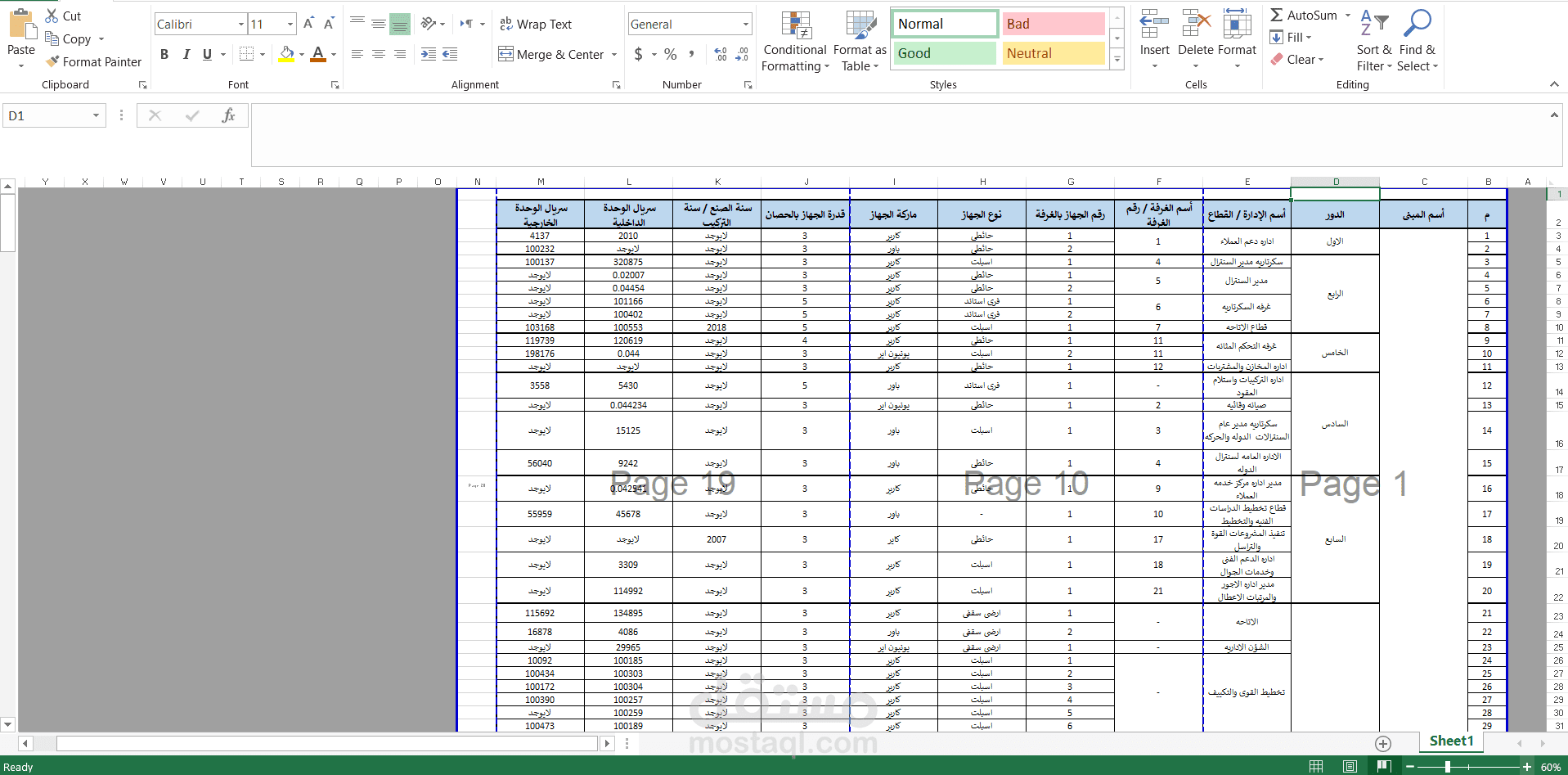This screenshot has height=775, width=1568.
Task: Expand the formula bar
Action: point(1554,115)
